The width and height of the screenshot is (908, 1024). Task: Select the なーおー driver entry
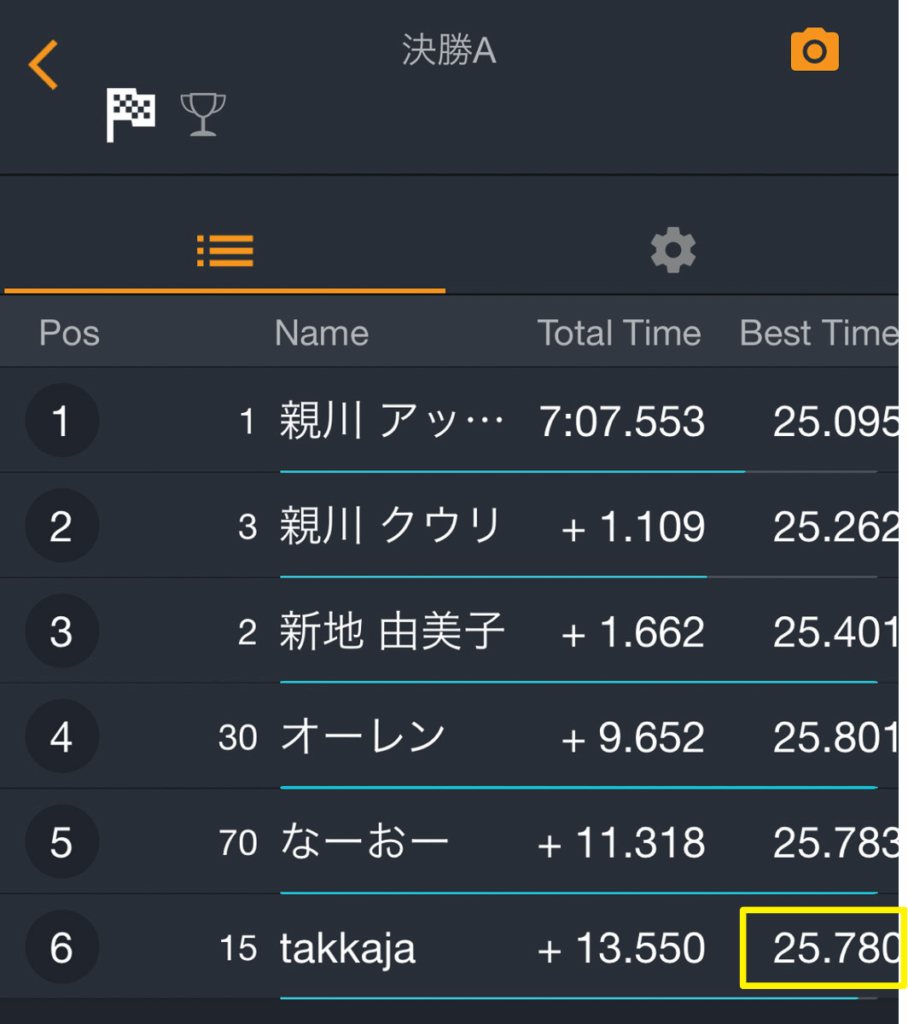364,842
